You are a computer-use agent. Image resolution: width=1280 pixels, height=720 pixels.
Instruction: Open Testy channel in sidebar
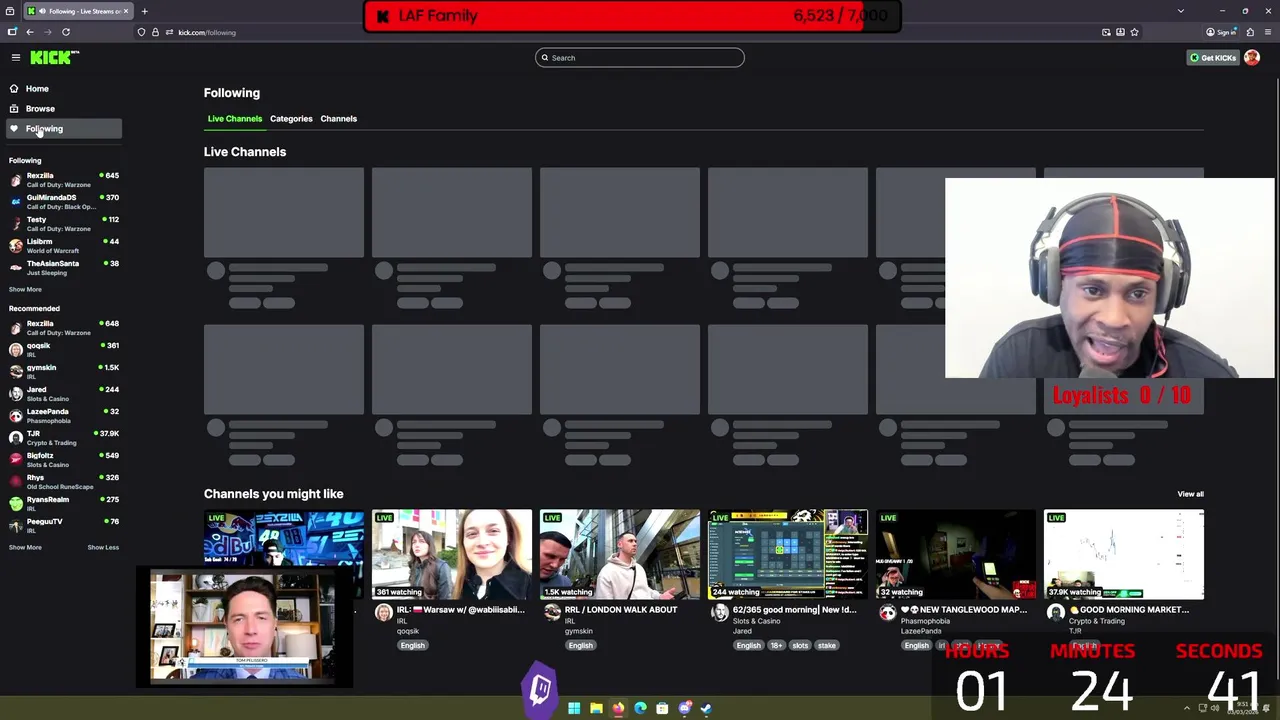64,224
